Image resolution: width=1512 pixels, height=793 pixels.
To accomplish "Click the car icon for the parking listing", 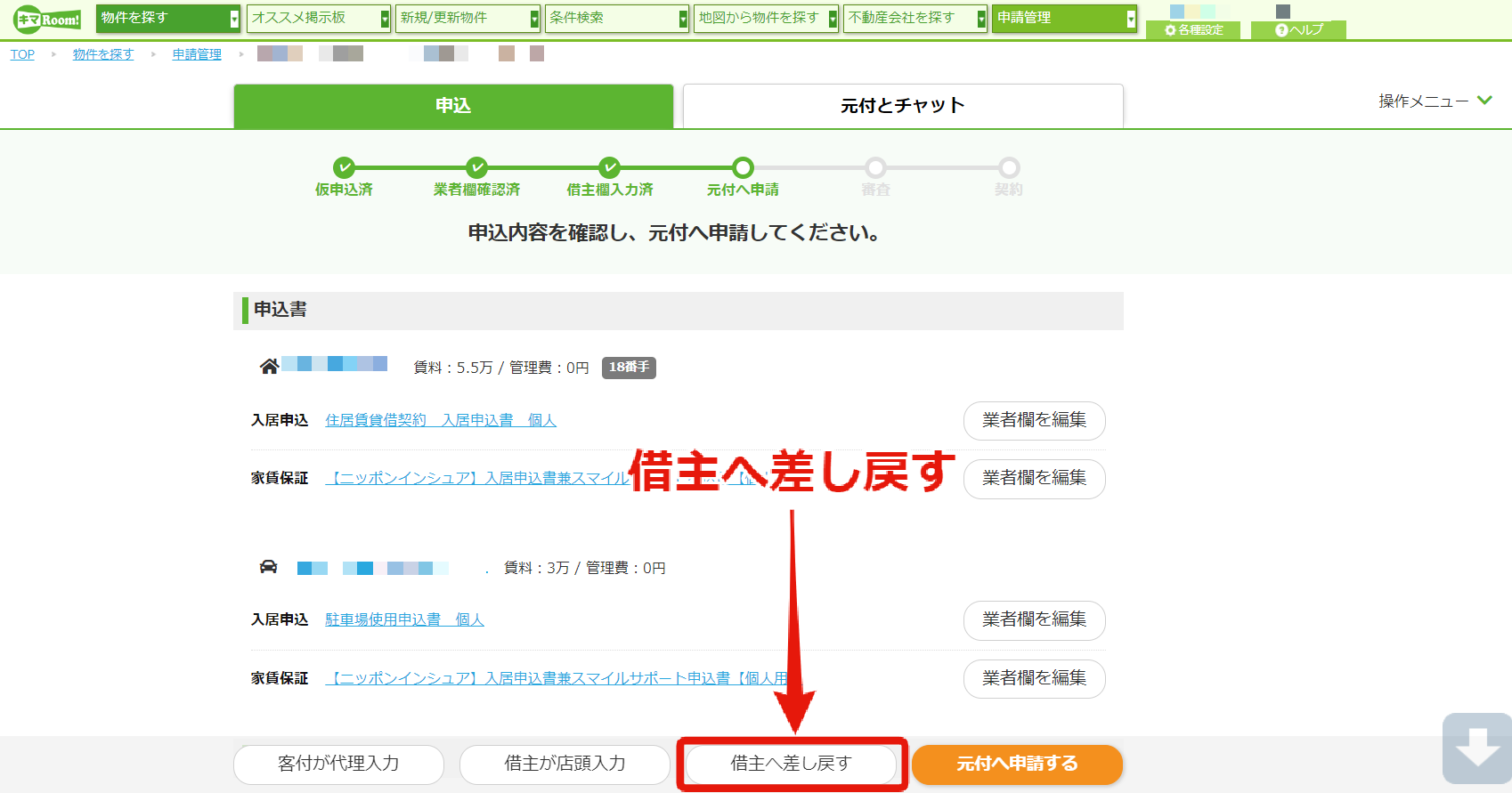I will [268, 567].
